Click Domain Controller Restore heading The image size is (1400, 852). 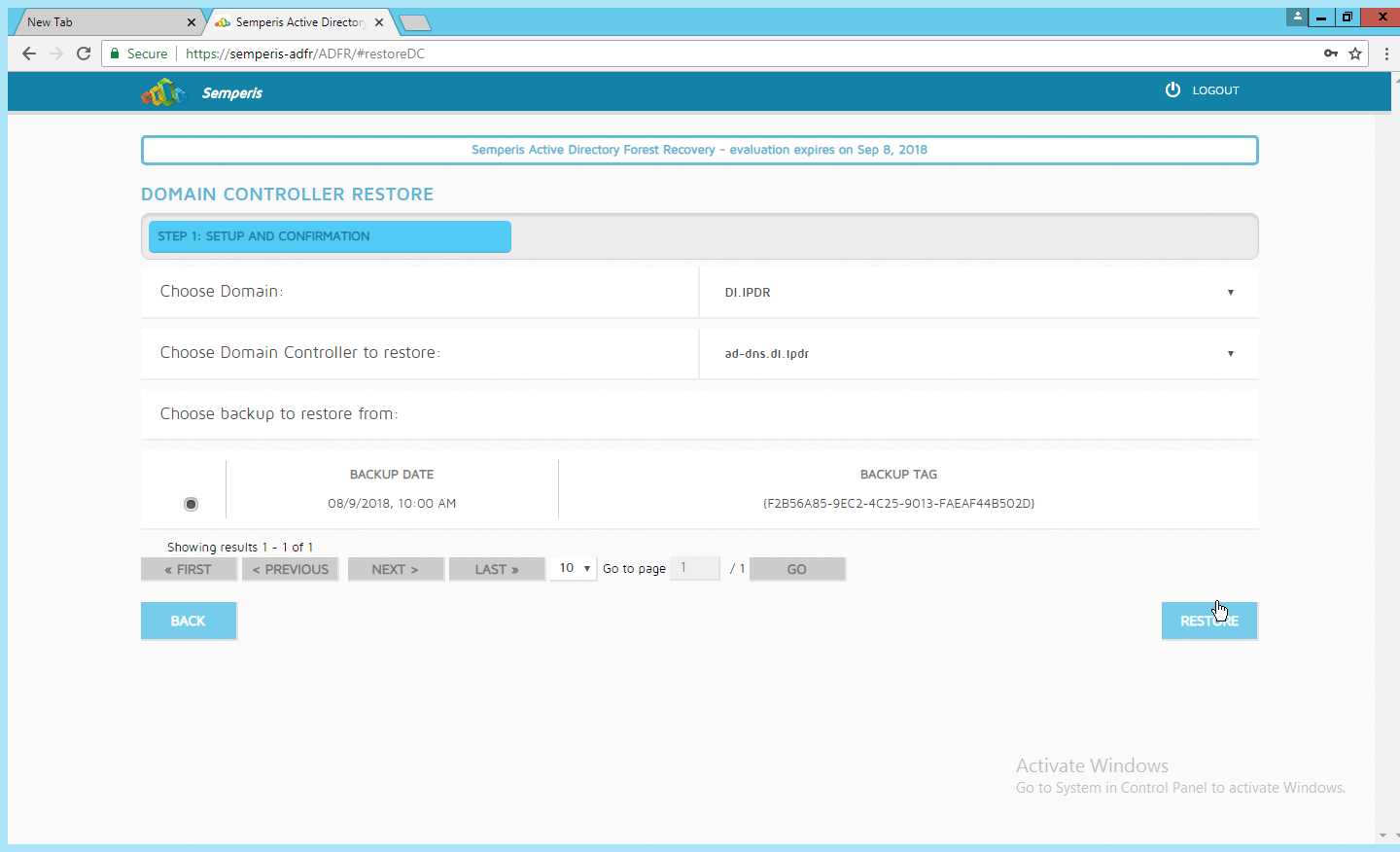(288, 195)
